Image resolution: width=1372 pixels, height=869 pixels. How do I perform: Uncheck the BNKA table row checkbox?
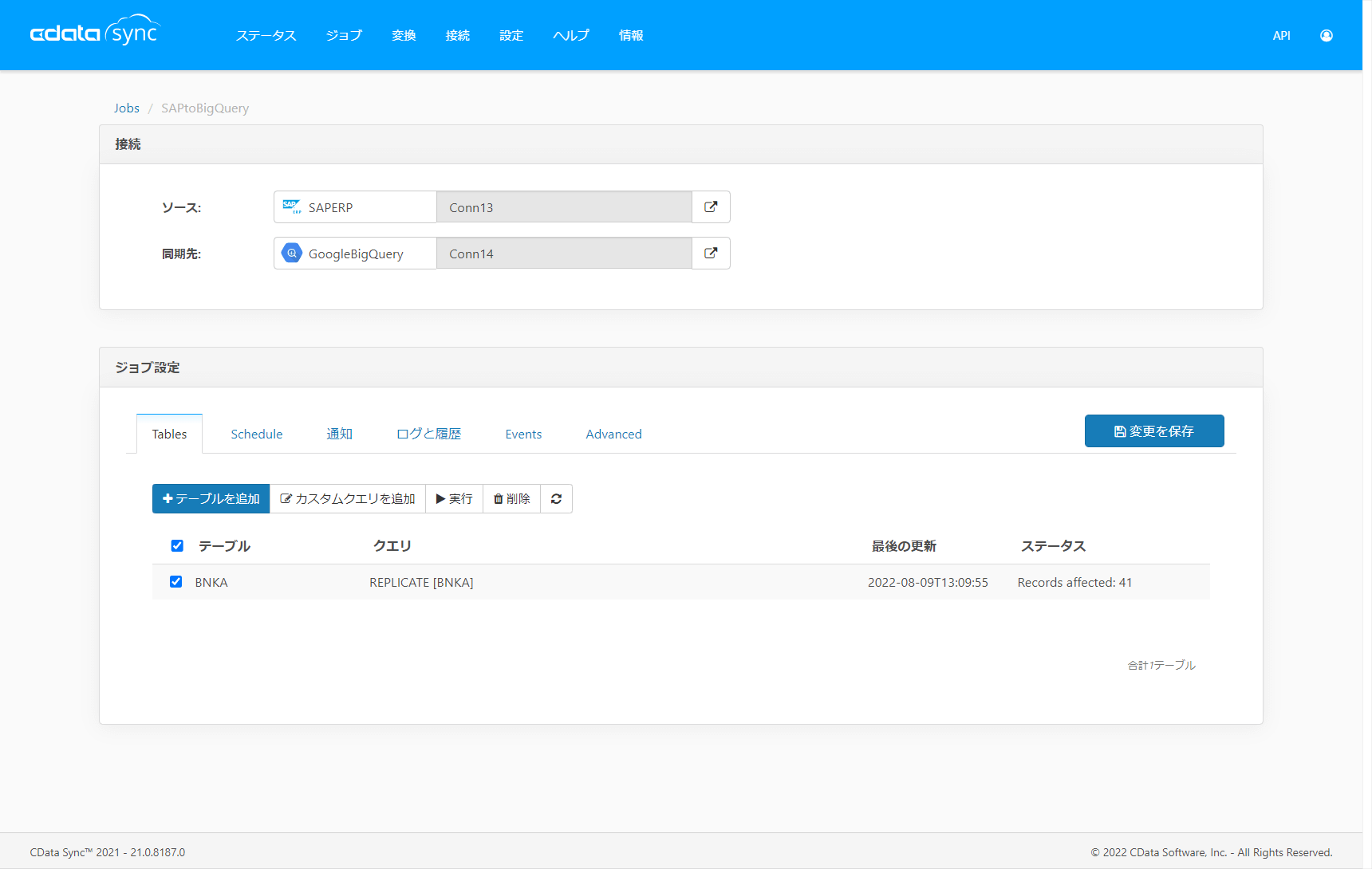coord(176,582)
